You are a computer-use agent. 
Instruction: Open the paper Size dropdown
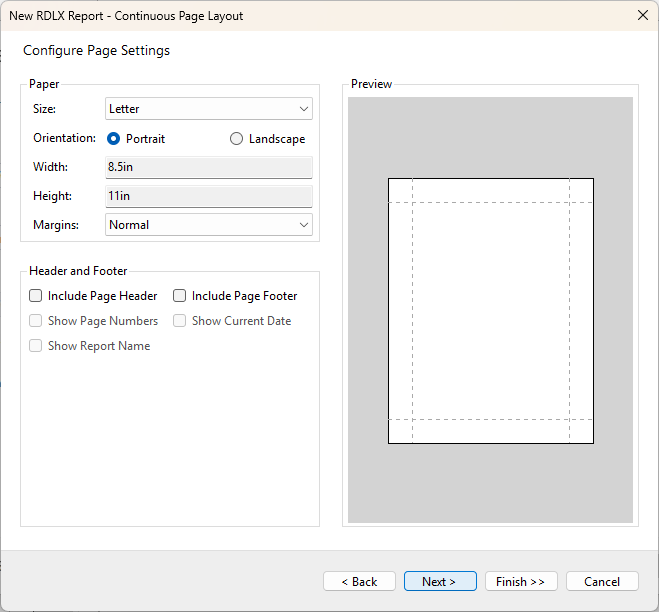pos(208,109)
